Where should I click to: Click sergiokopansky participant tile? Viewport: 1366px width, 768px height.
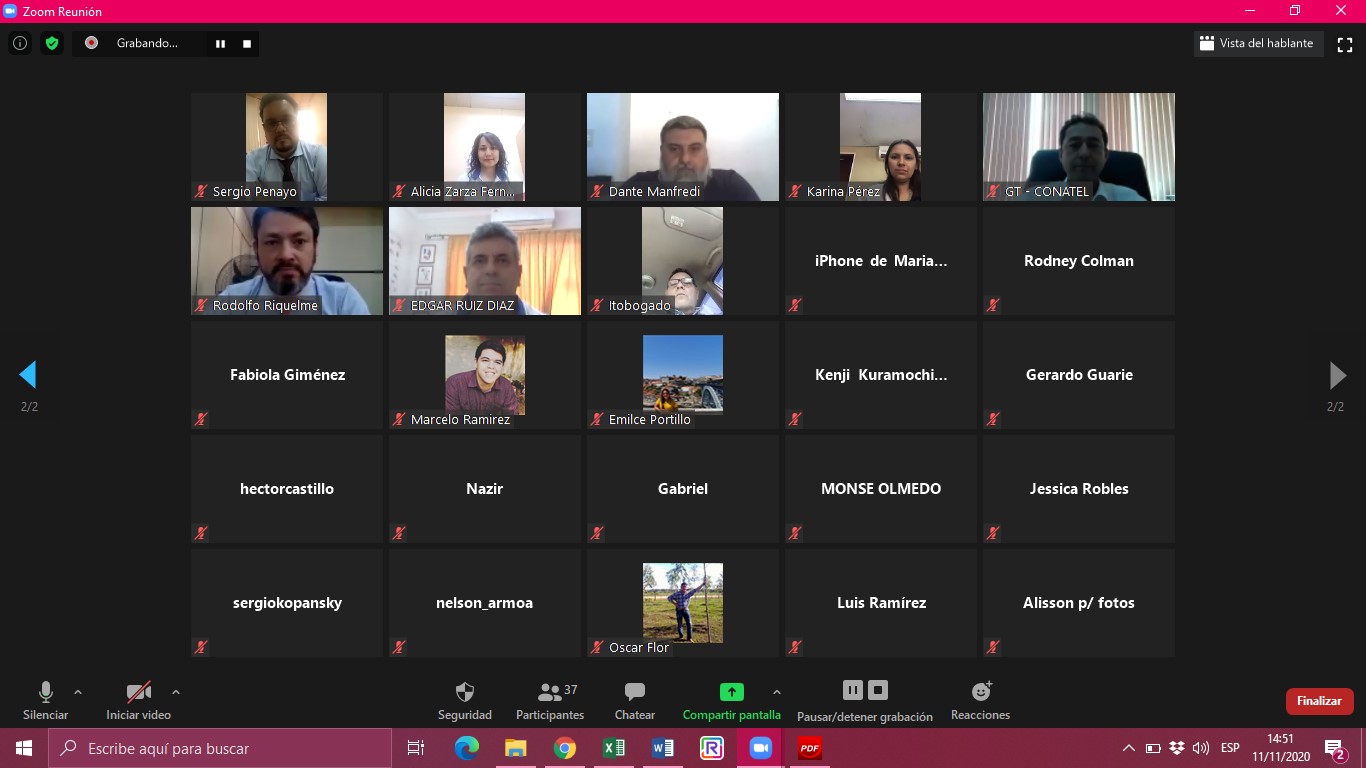(287, 603)
